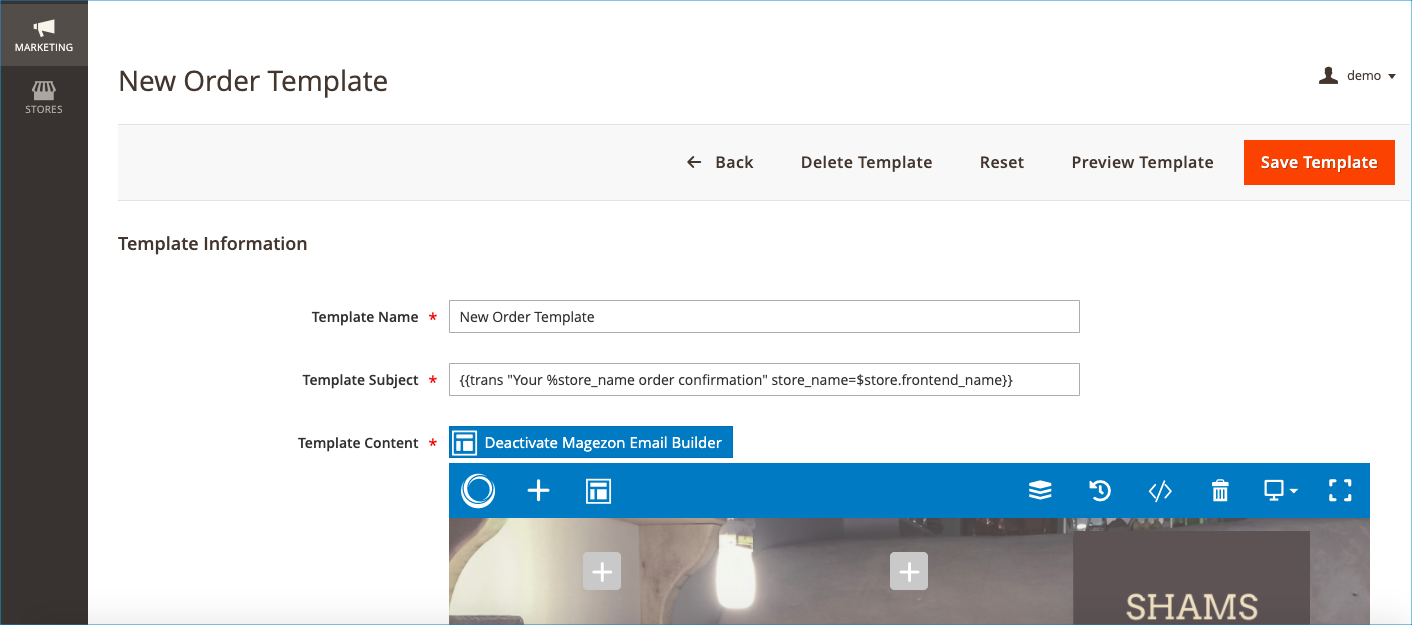This screenshot has height=625, width=1412.
Task: Open the Stores sidebar menu
Action: (44, 97)
